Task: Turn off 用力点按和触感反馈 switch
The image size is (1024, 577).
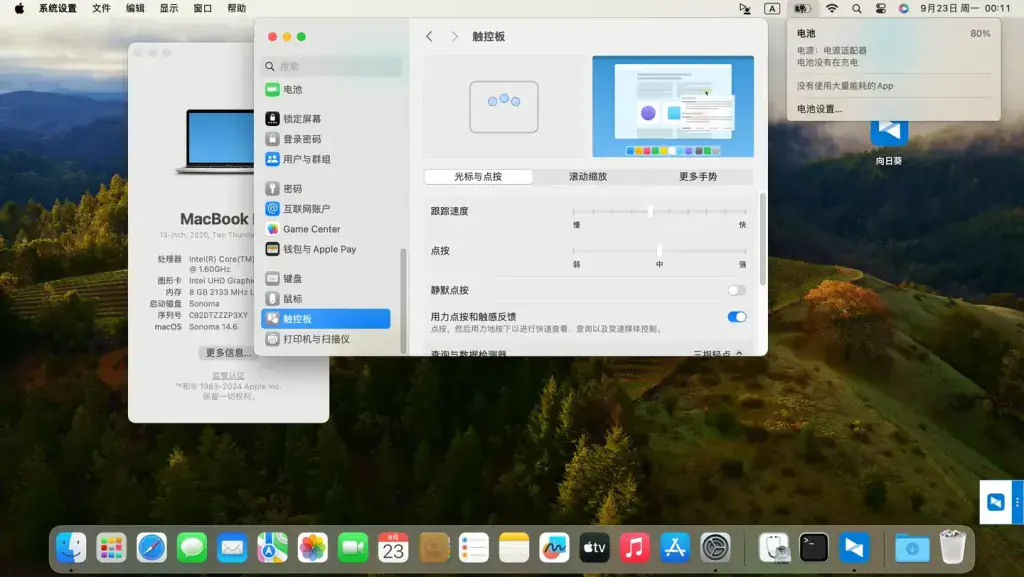Action: point(737,317)
